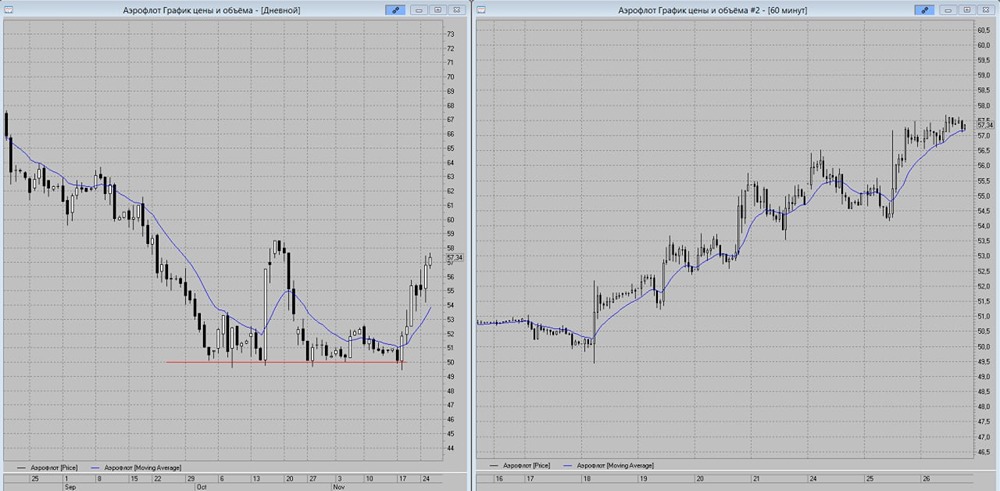
Task: Open the window menu icon of the 60-minute chart
Action: pyautogui.click(x=482, y=10)
